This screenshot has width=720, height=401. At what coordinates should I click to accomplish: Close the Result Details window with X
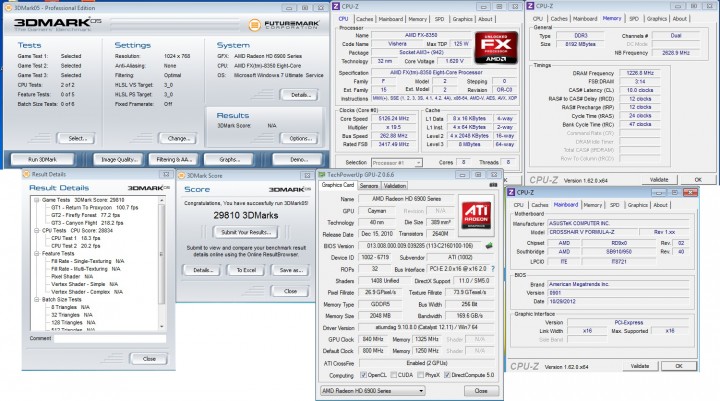click(x=166, y=174)
